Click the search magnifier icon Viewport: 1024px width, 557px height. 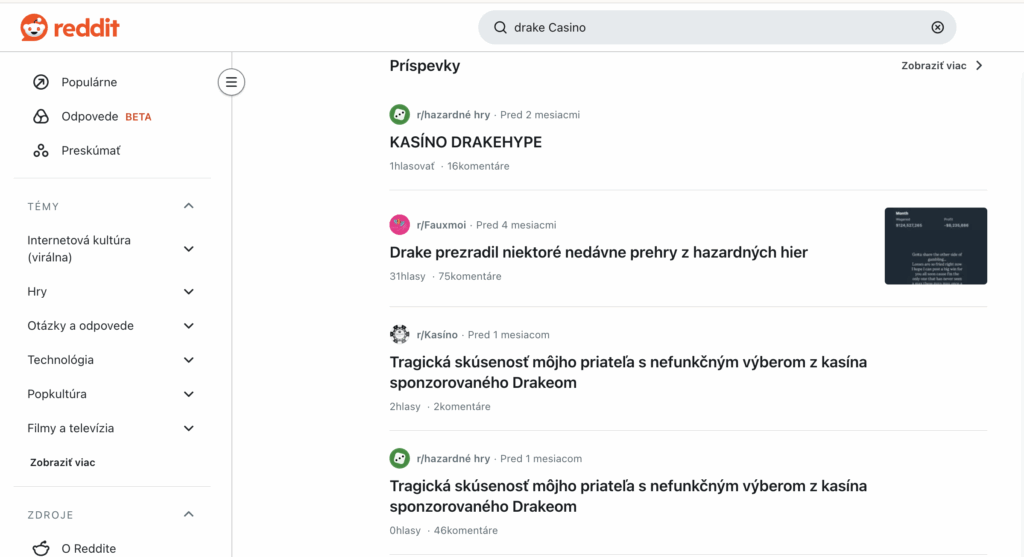pos(500,28)
